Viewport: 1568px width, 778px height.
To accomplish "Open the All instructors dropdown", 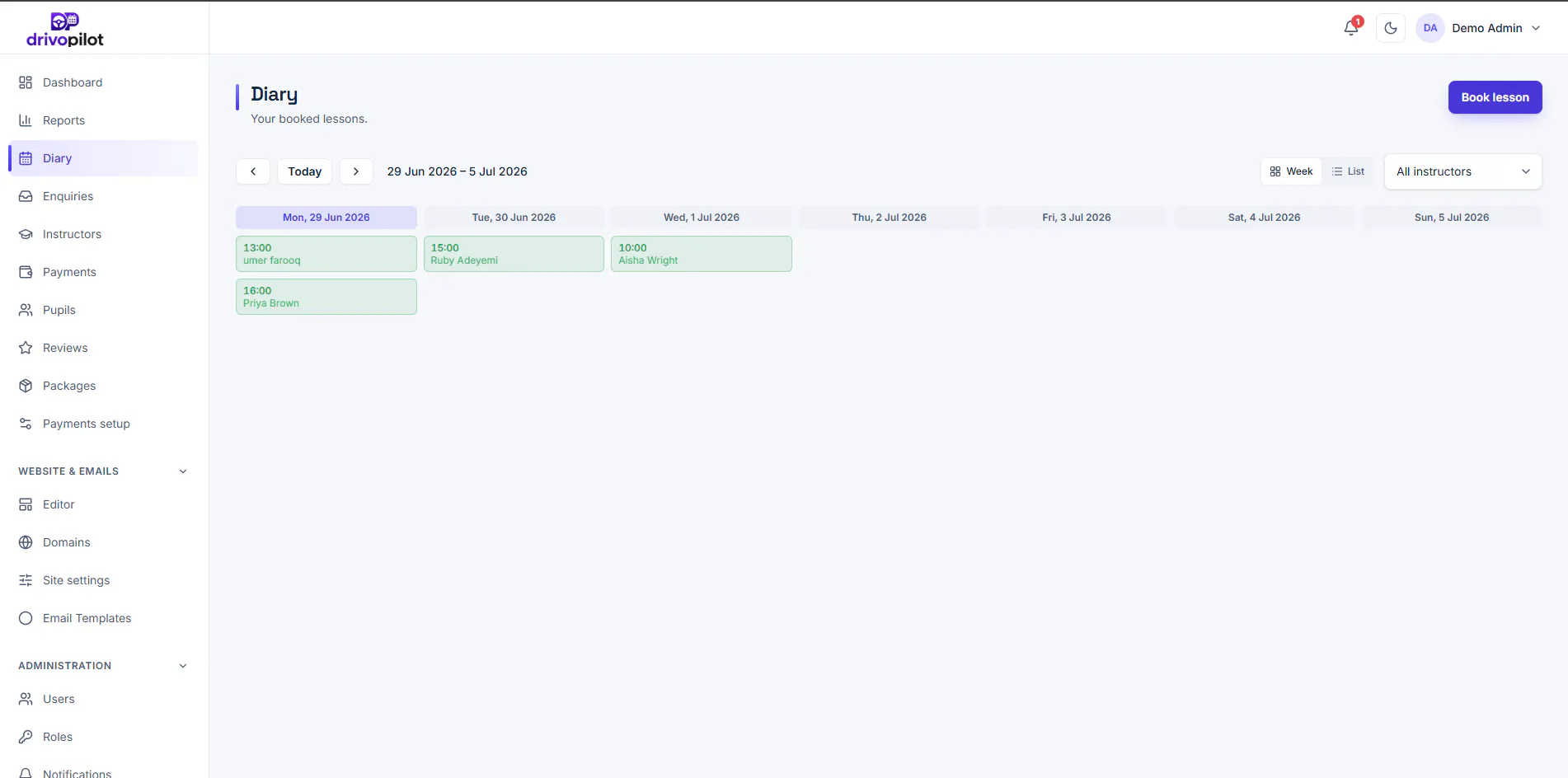I will (1462, 171).
